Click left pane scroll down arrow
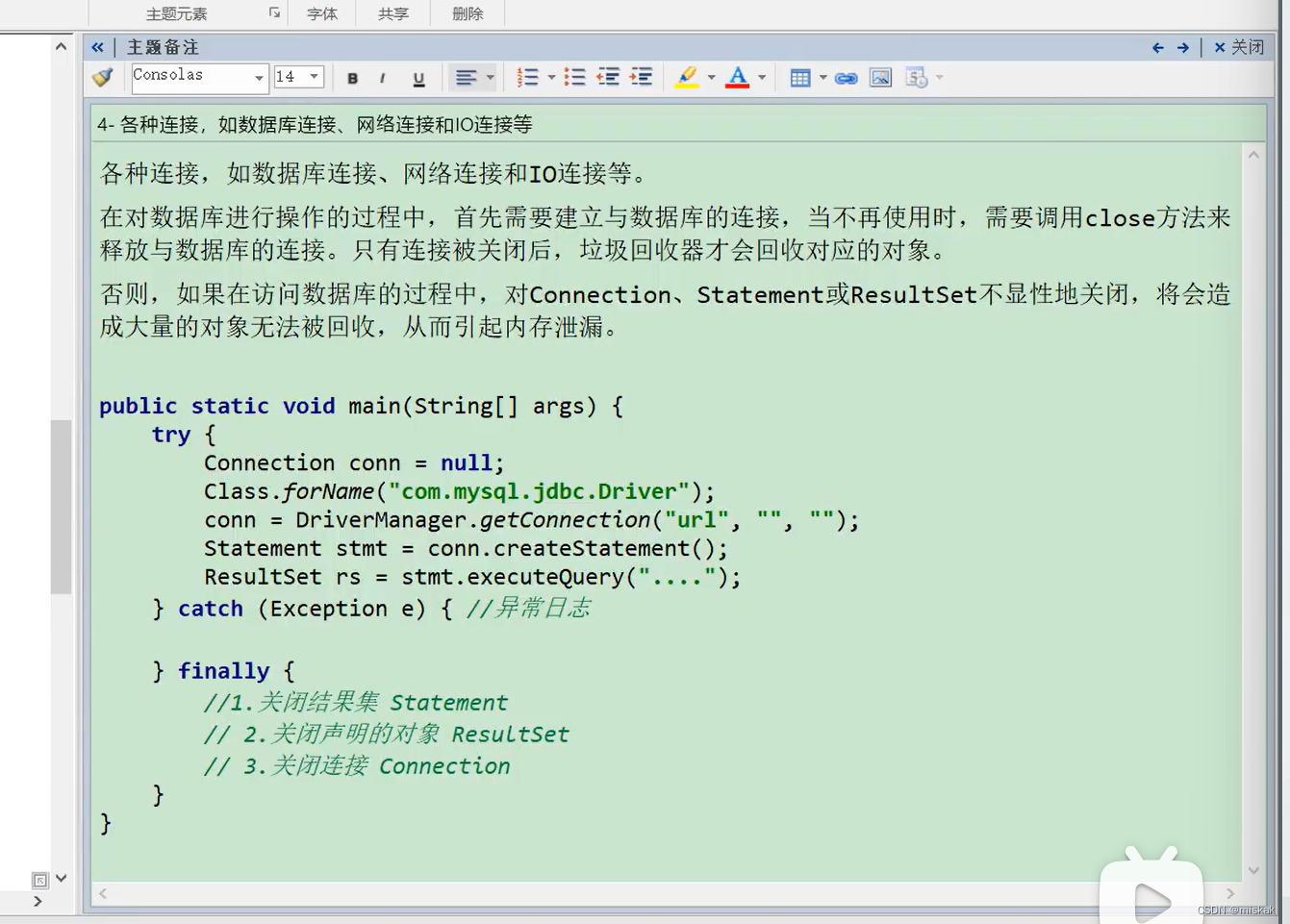1290x924 pixels. pyautogui.click(x=61, y=878)
